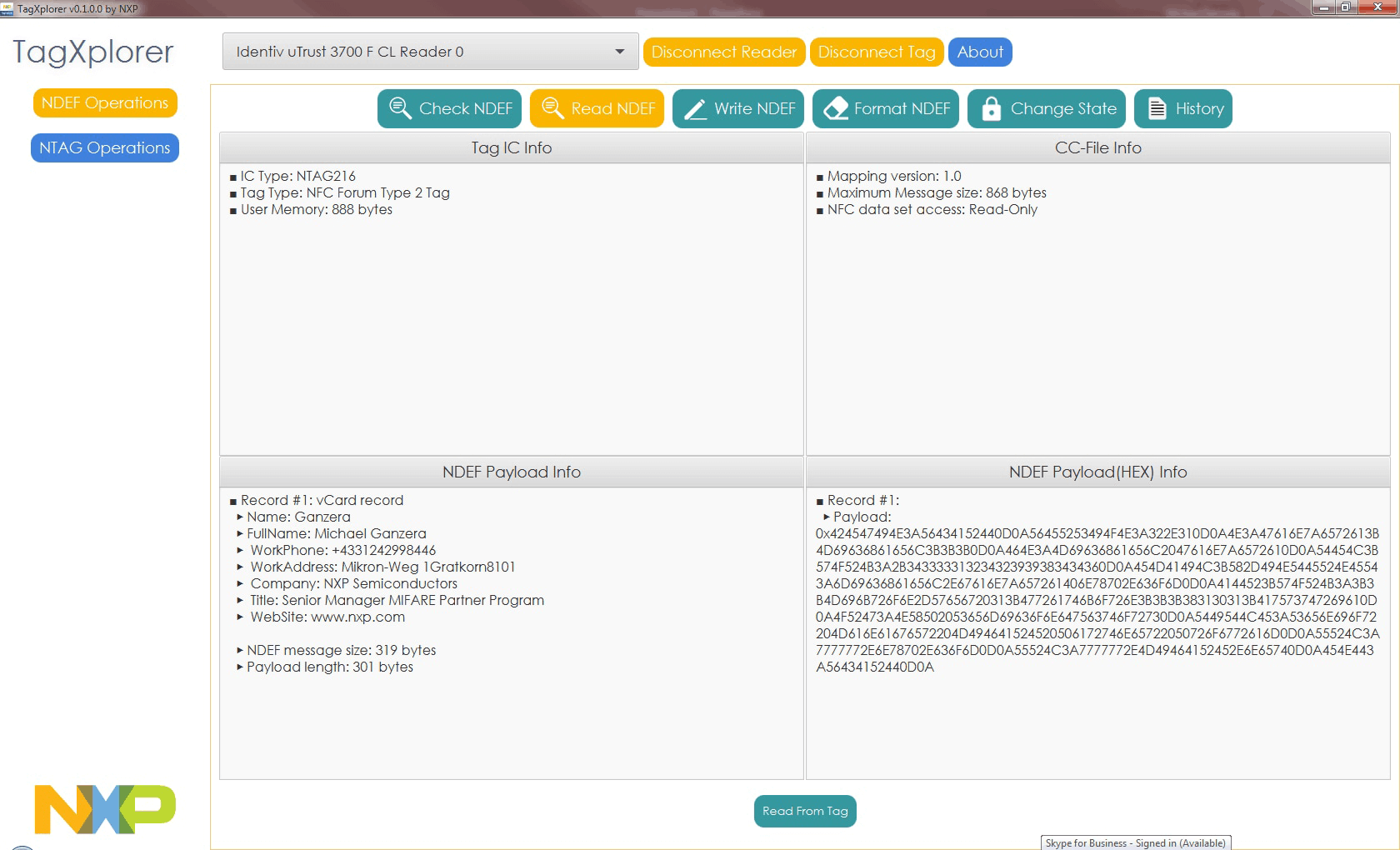
Task: Open the About dialog
Action: (x=980, y=52)
